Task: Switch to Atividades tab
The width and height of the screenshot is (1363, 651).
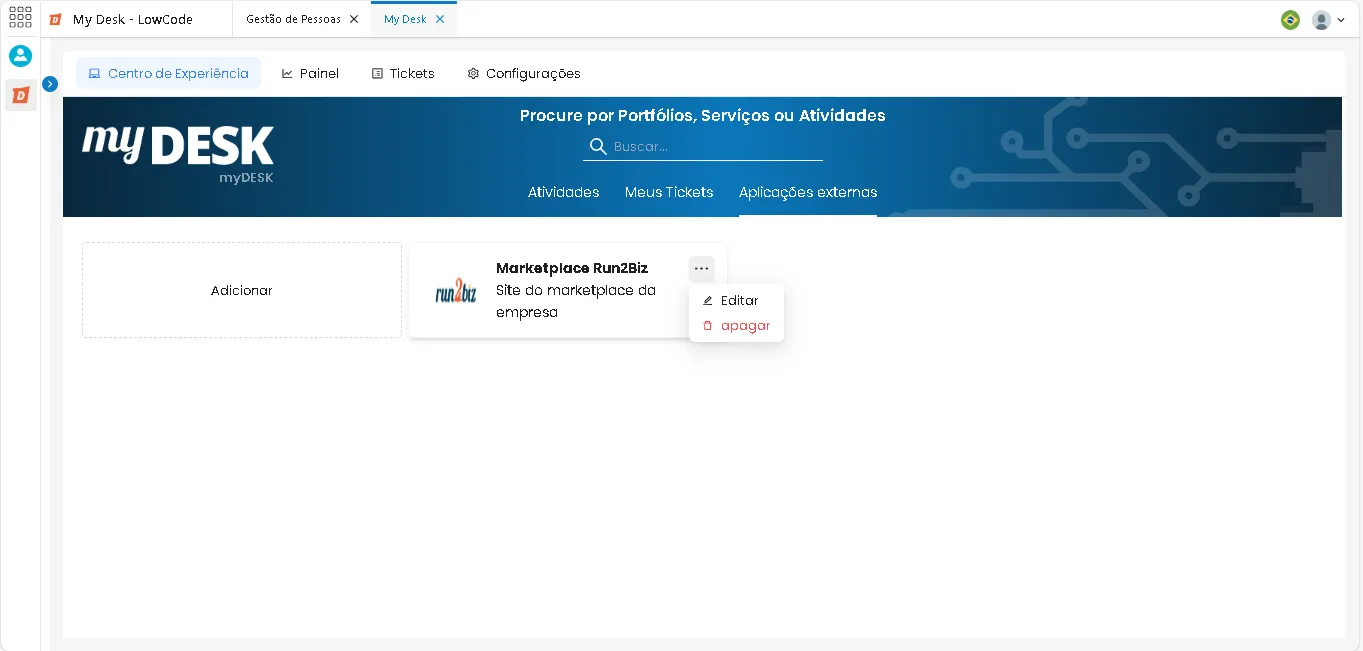Action: point(564,192)
